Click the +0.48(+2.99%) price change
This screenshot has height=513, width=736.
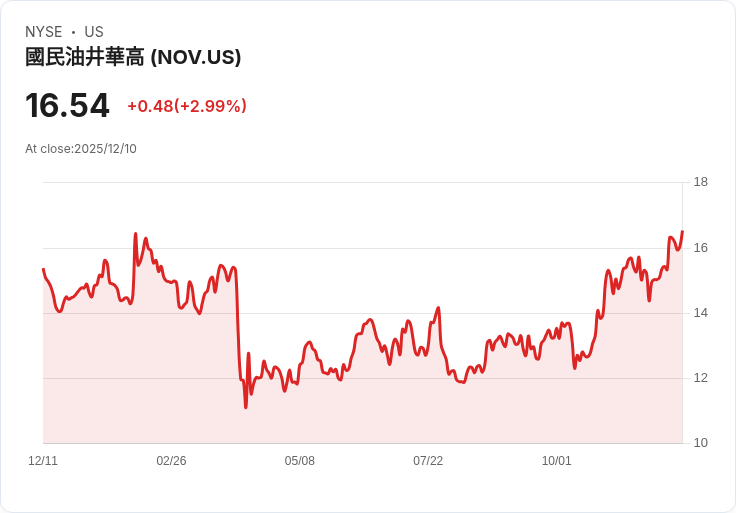[x=187, y=106]
